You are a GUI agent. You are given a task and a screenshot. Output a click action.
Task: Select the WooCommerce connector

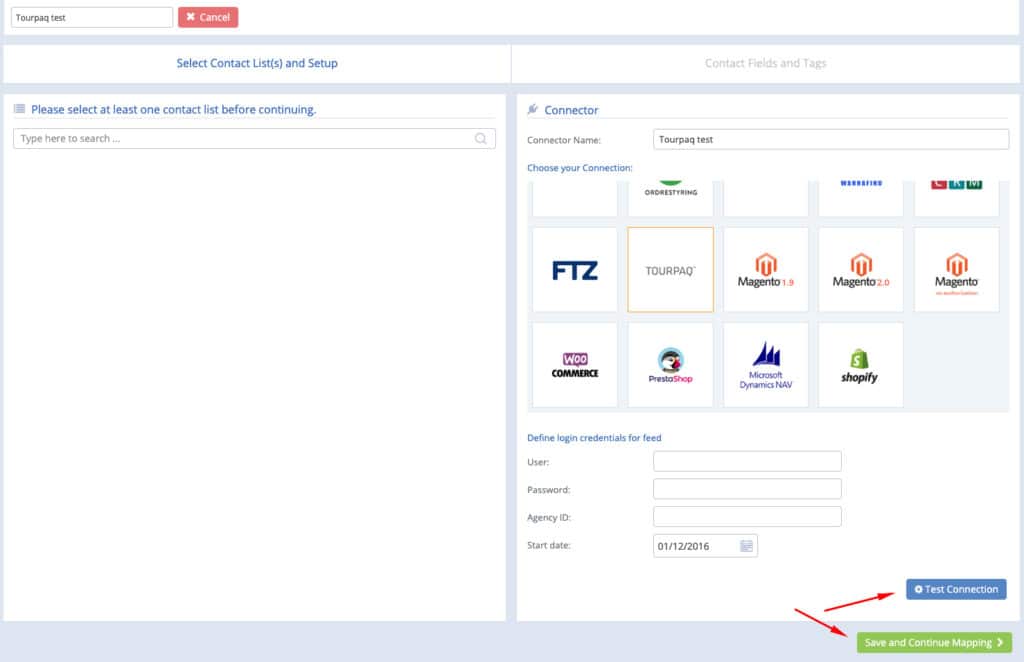[575, 365]
